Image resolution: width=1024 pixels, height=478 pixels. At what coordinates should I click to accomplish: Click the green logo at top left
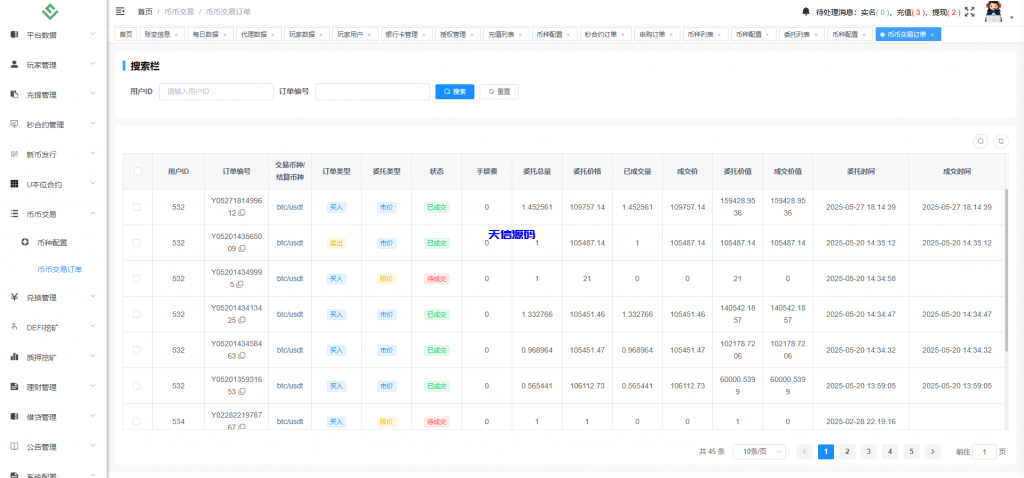pyautogui.click(x=50, y=11)
